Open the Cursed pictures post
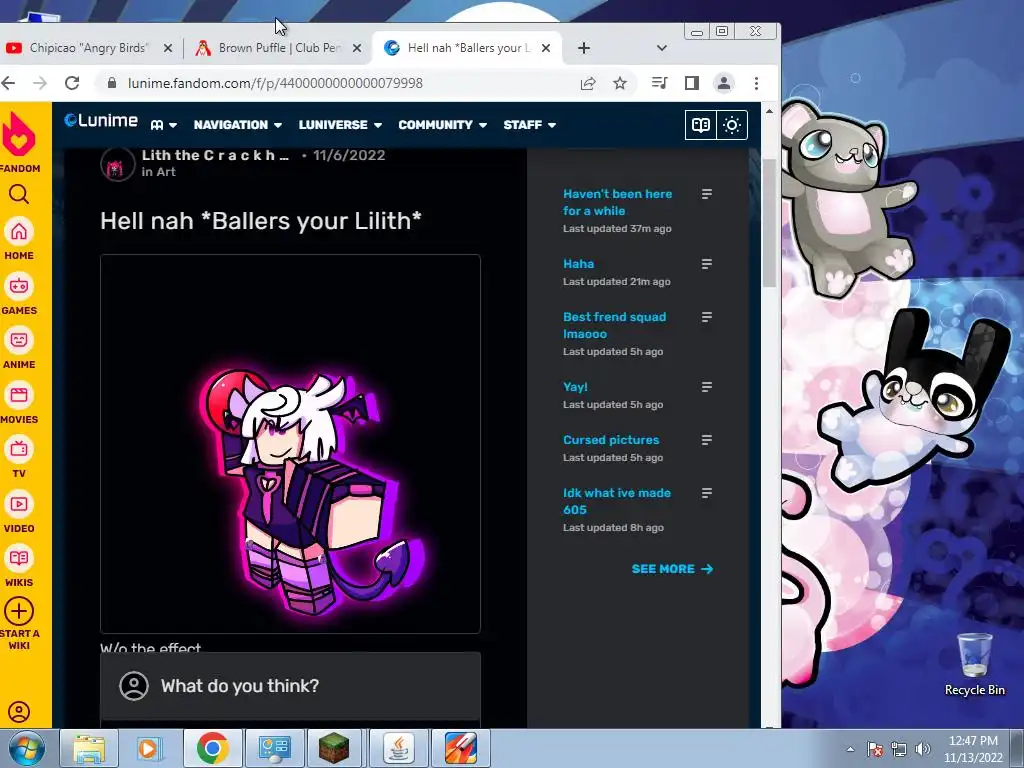Image resolution: width=1024 pixels, height=768 pixels. point(611,440)
